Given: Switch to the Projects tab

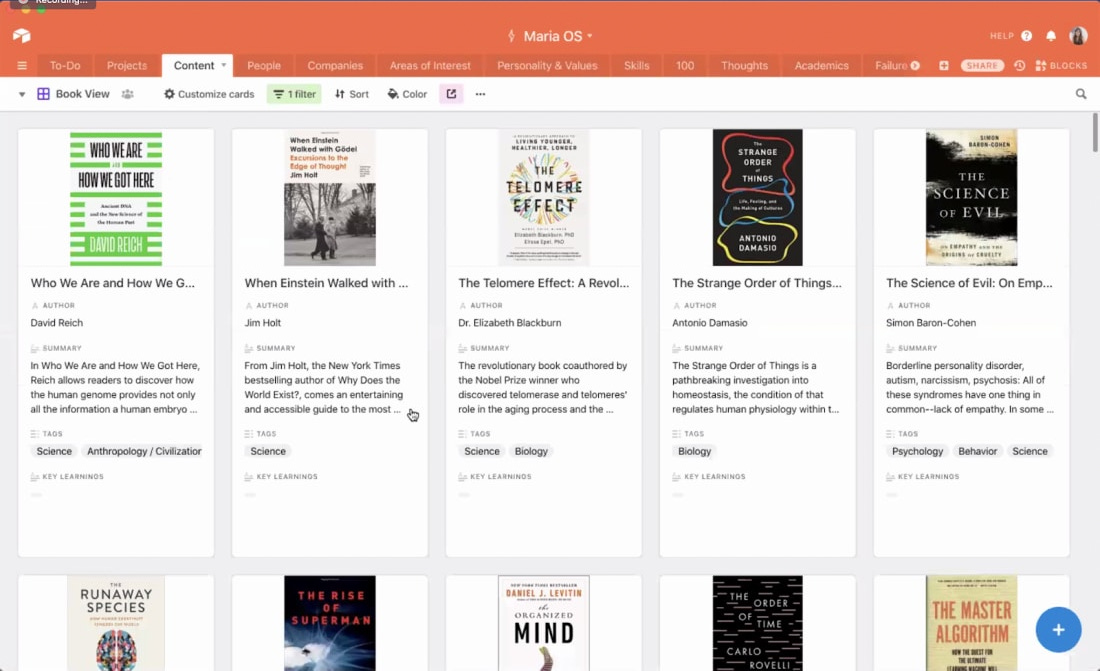Looking at the screenshot, I should pyautogui.click(x=127, y=66).
